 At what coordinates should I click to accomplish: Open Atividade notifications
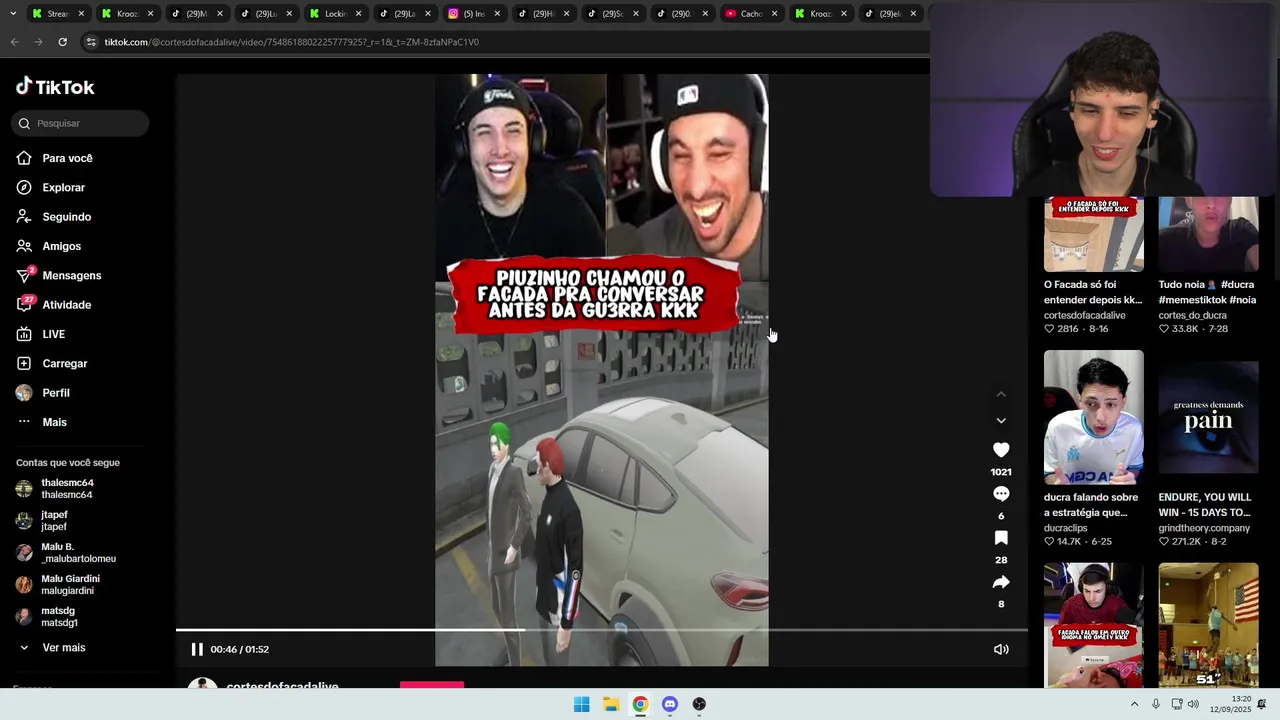tap(54, 305)
